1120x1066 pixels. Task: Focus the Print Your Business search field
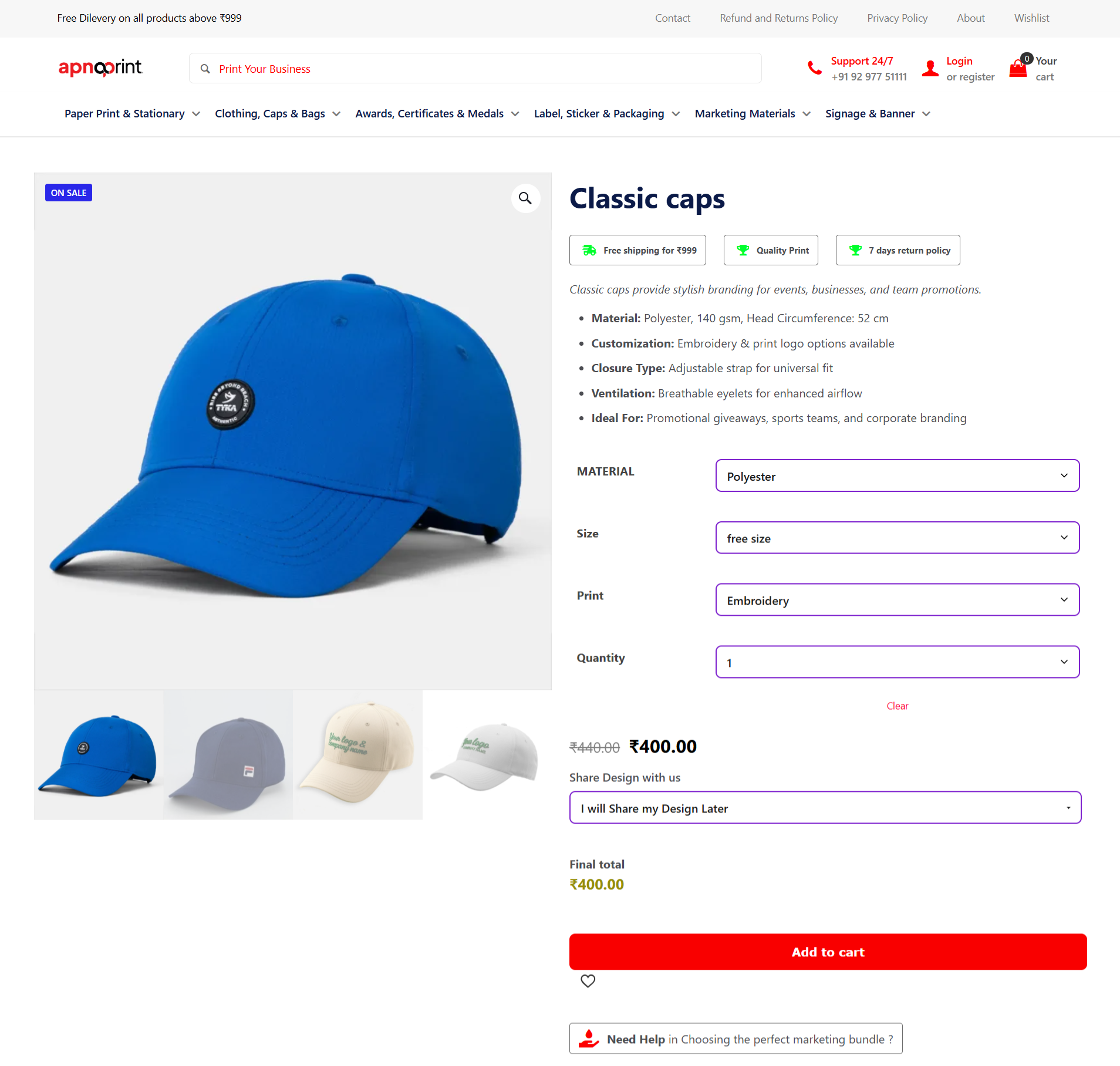tap(475, 69)
